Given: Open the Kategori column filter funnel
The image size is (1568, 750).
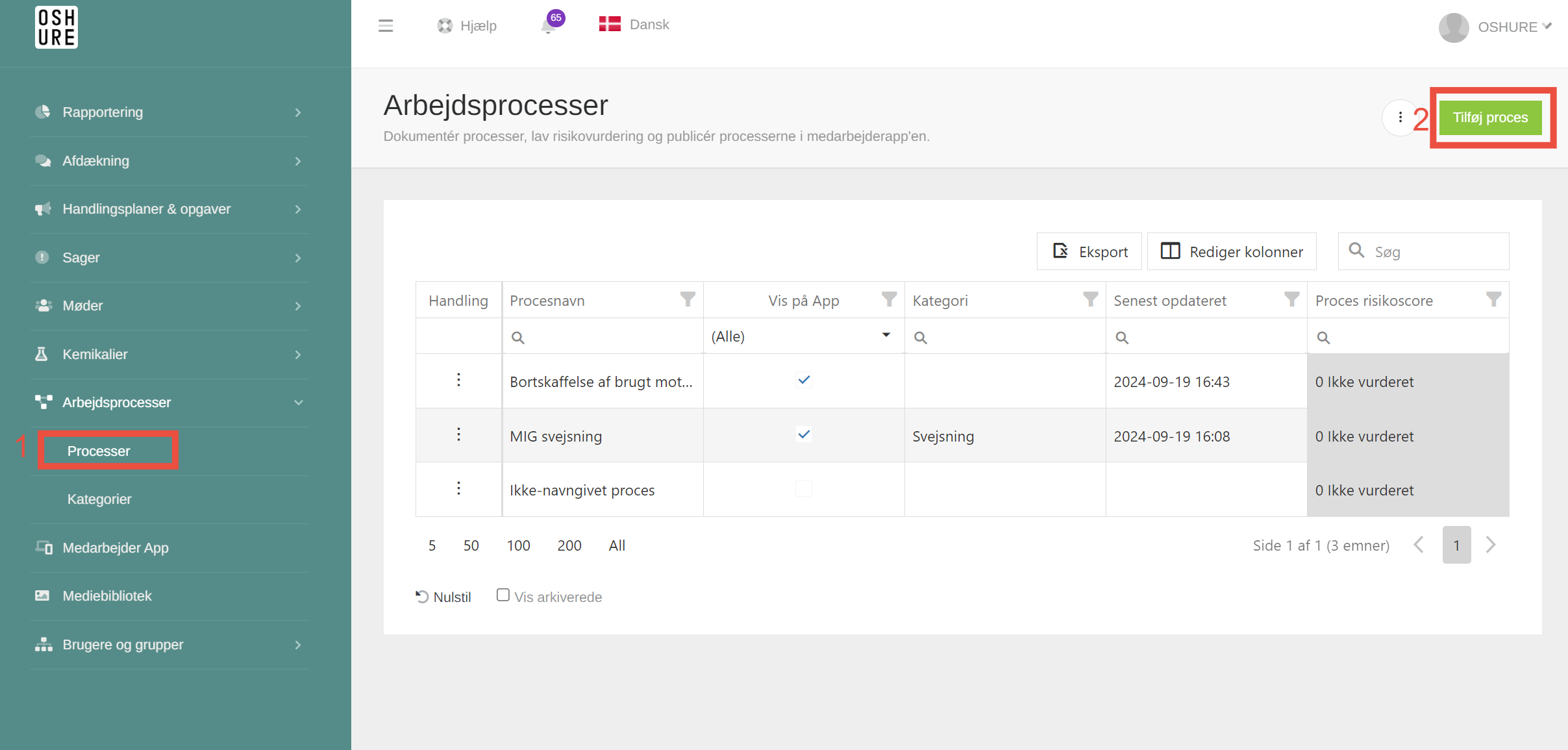Looking at the screenshot, I should tap(1090, 299).
